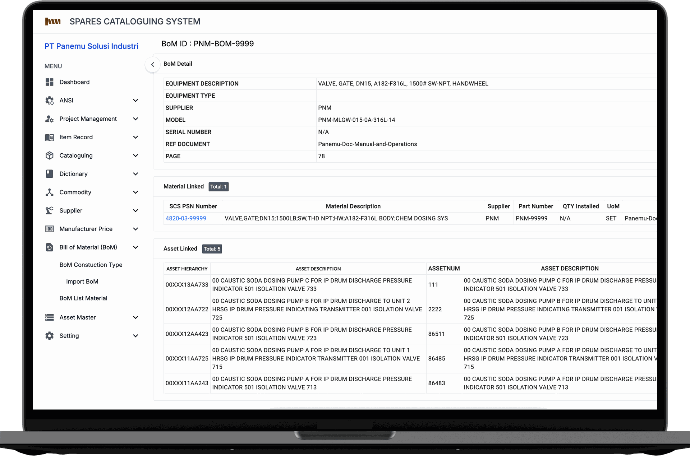Click the Setting gear icon
The height and width of the screenshot is (456, 690).
point(49,336)
